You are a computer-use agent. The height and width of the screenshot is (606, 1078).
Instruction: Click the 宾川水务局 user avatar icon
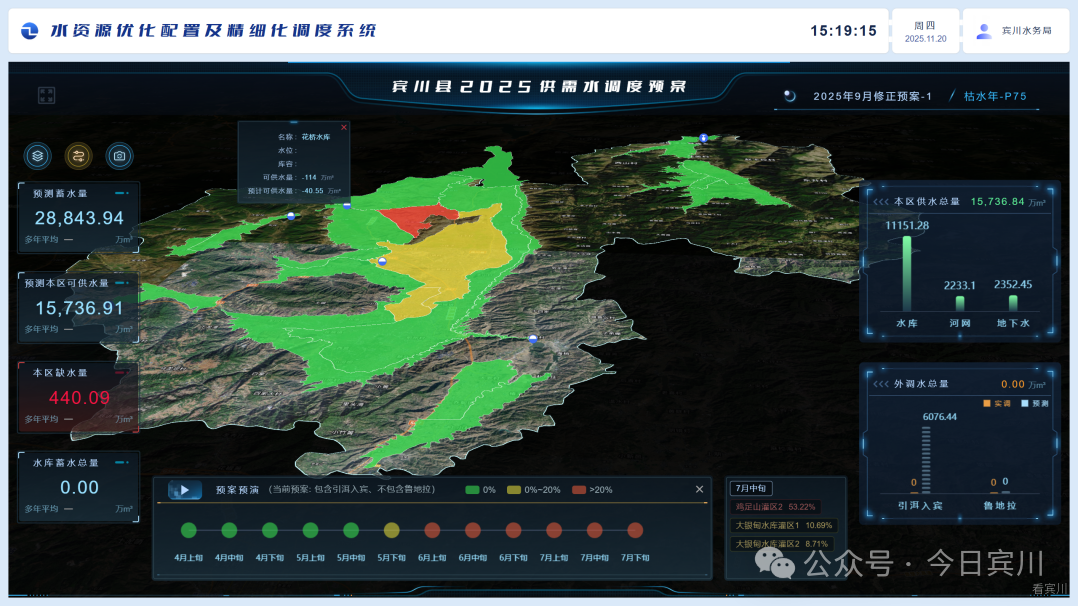pos(984,31)
